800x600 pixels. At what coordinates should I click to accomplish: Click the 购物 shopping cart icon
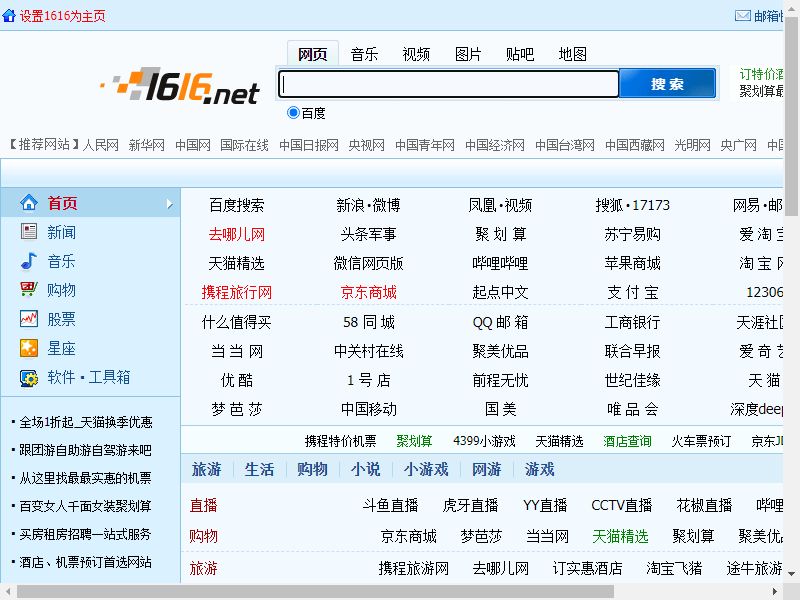coord(29,289)
